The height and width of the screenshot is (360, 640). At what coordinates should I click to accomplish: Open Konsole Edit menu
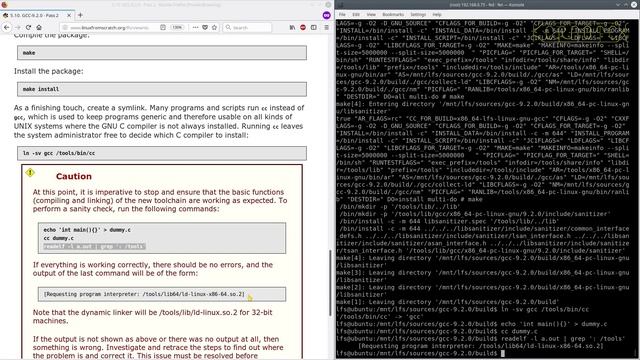(x=356, y=14)
